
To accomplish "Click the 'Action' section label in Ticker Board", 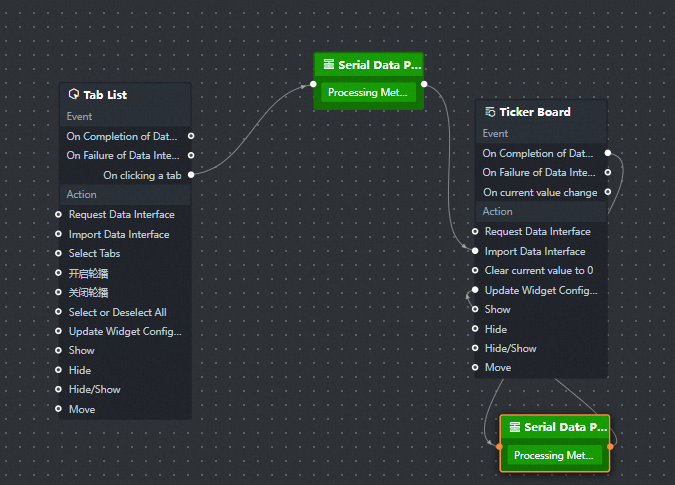I will 497,211.
